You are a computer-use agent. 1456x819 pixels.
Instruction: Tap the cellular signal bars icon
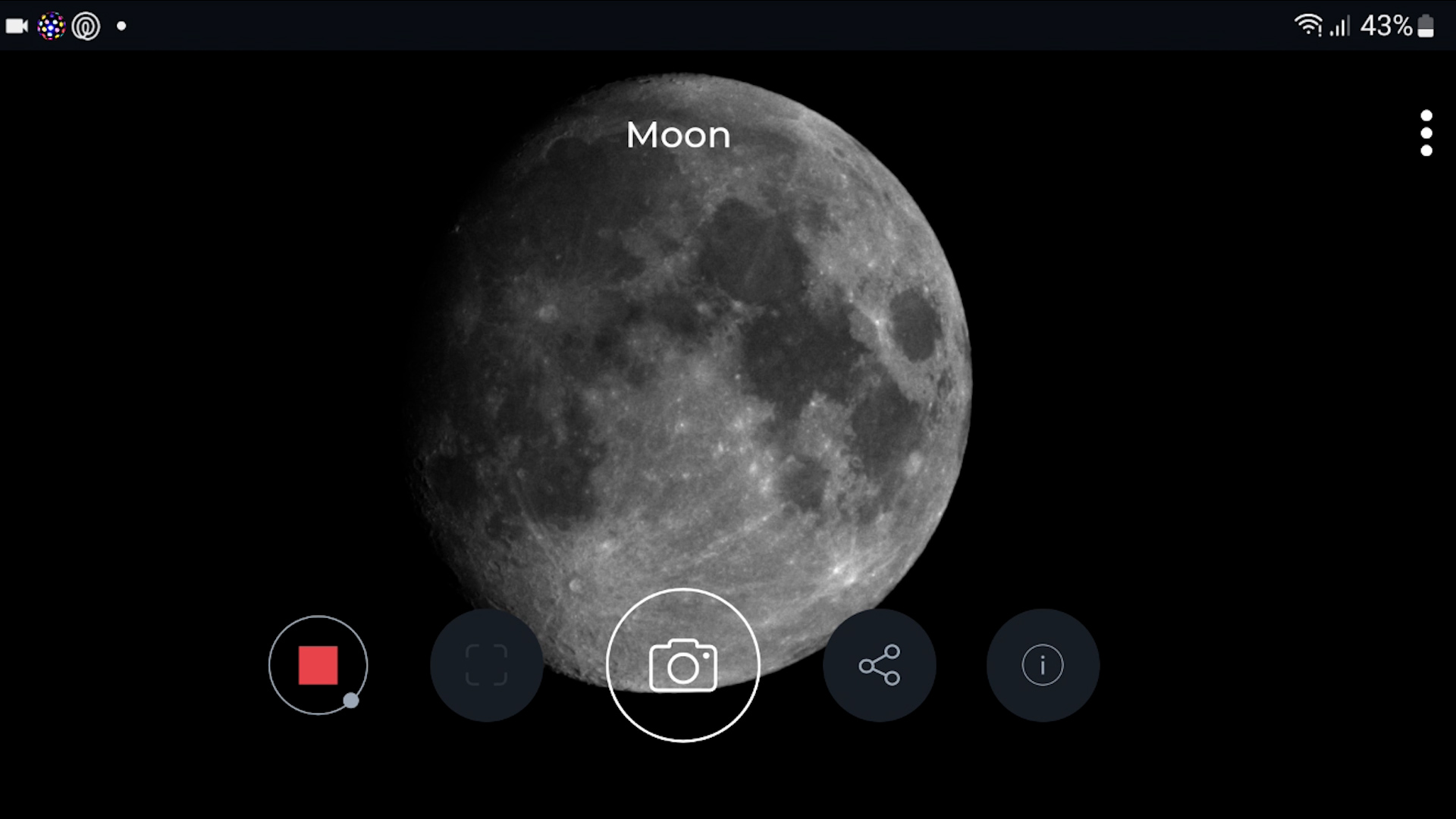[x=1340, y=27]
